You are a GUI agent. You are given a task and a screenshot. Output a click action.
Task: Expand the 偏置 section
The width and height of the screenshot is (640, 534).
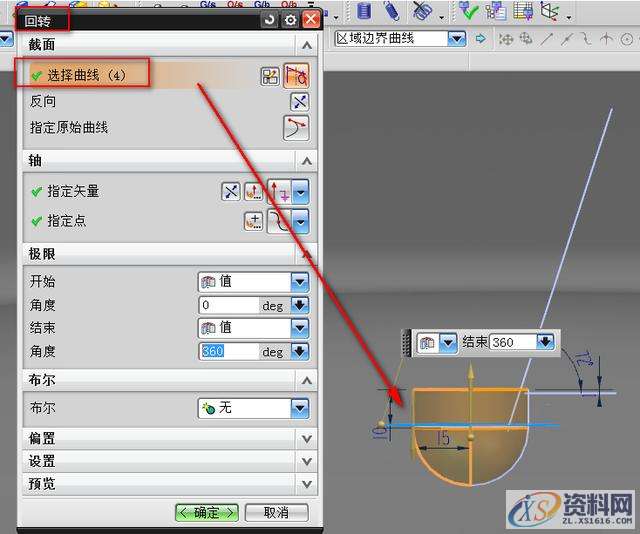pyautogui.click(x=306, y=439)
